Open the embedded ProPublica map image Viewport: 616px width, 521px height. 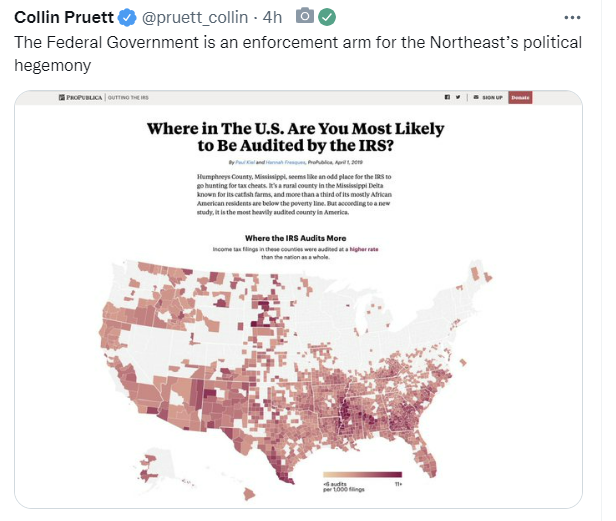[x=299, y=299]
